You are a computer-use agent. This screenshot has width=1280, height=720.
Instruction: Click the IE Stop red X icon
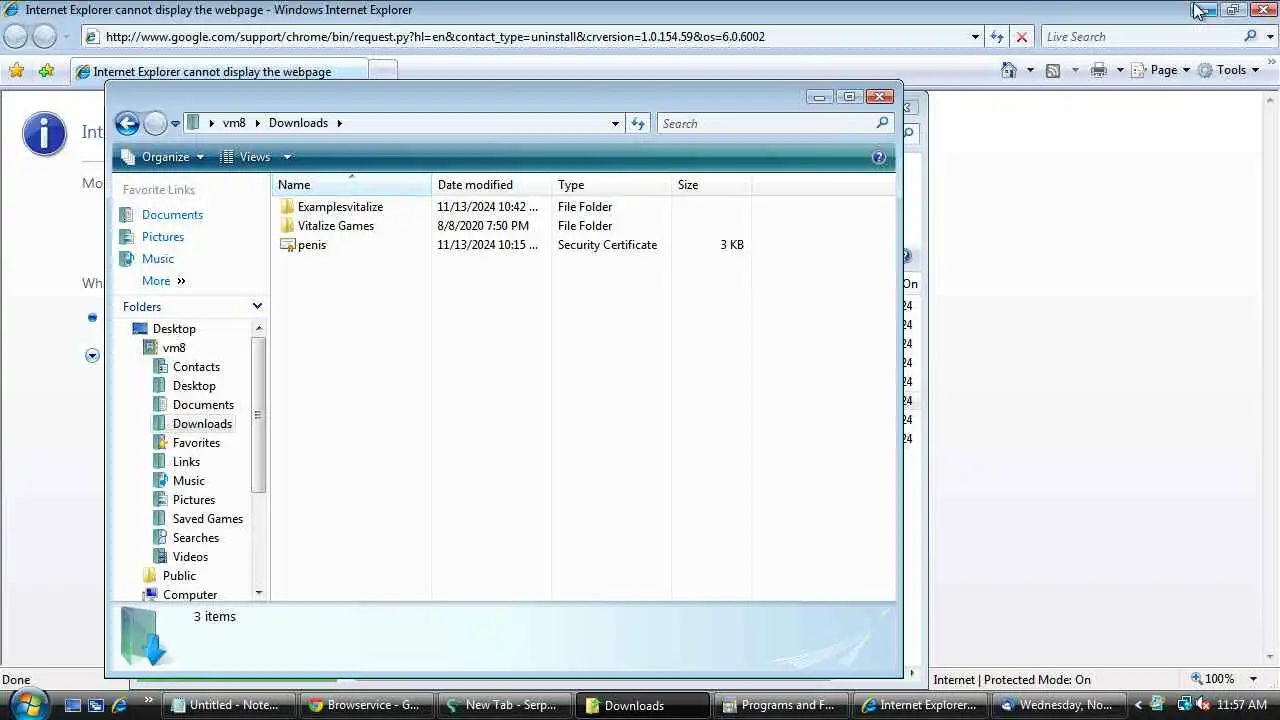pyautogui.click(x=1021, y=37)
